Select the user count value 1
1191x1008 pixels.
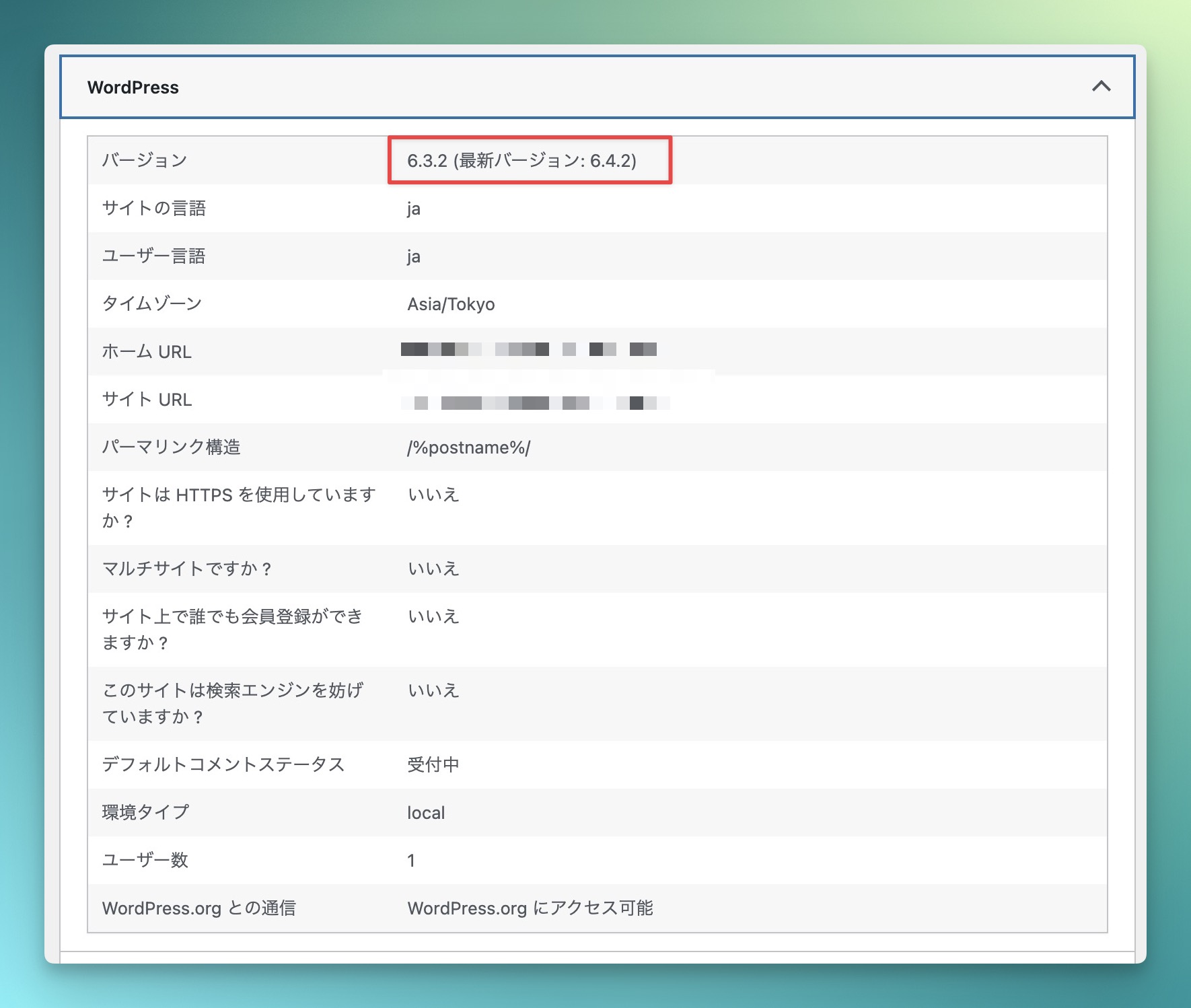point(411,861)
